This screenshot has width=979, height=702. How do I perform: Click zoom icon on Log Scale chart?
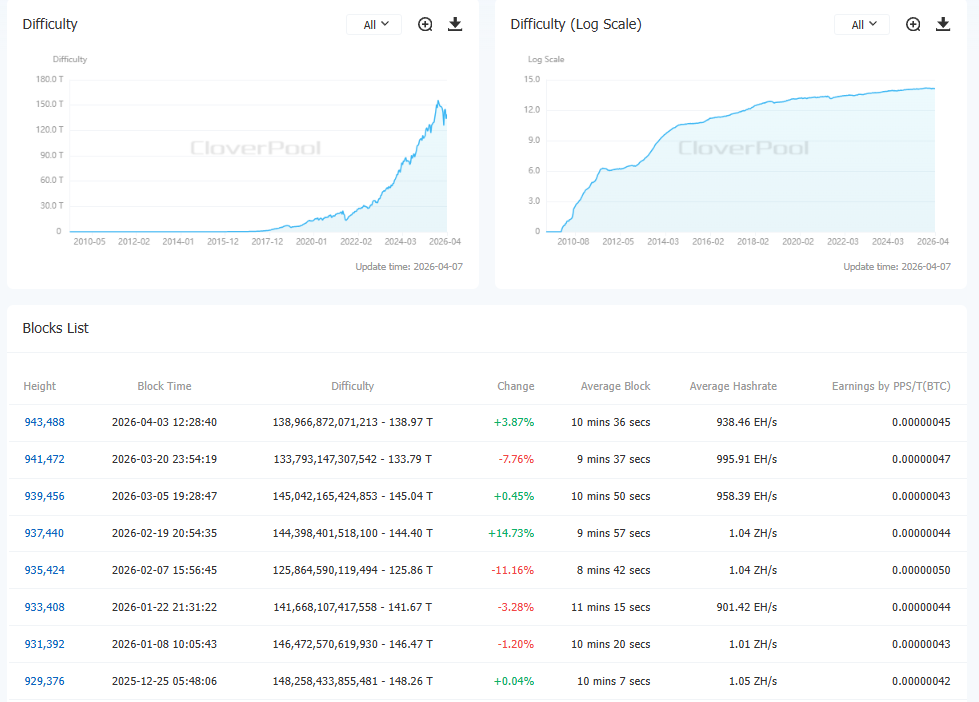913,25
